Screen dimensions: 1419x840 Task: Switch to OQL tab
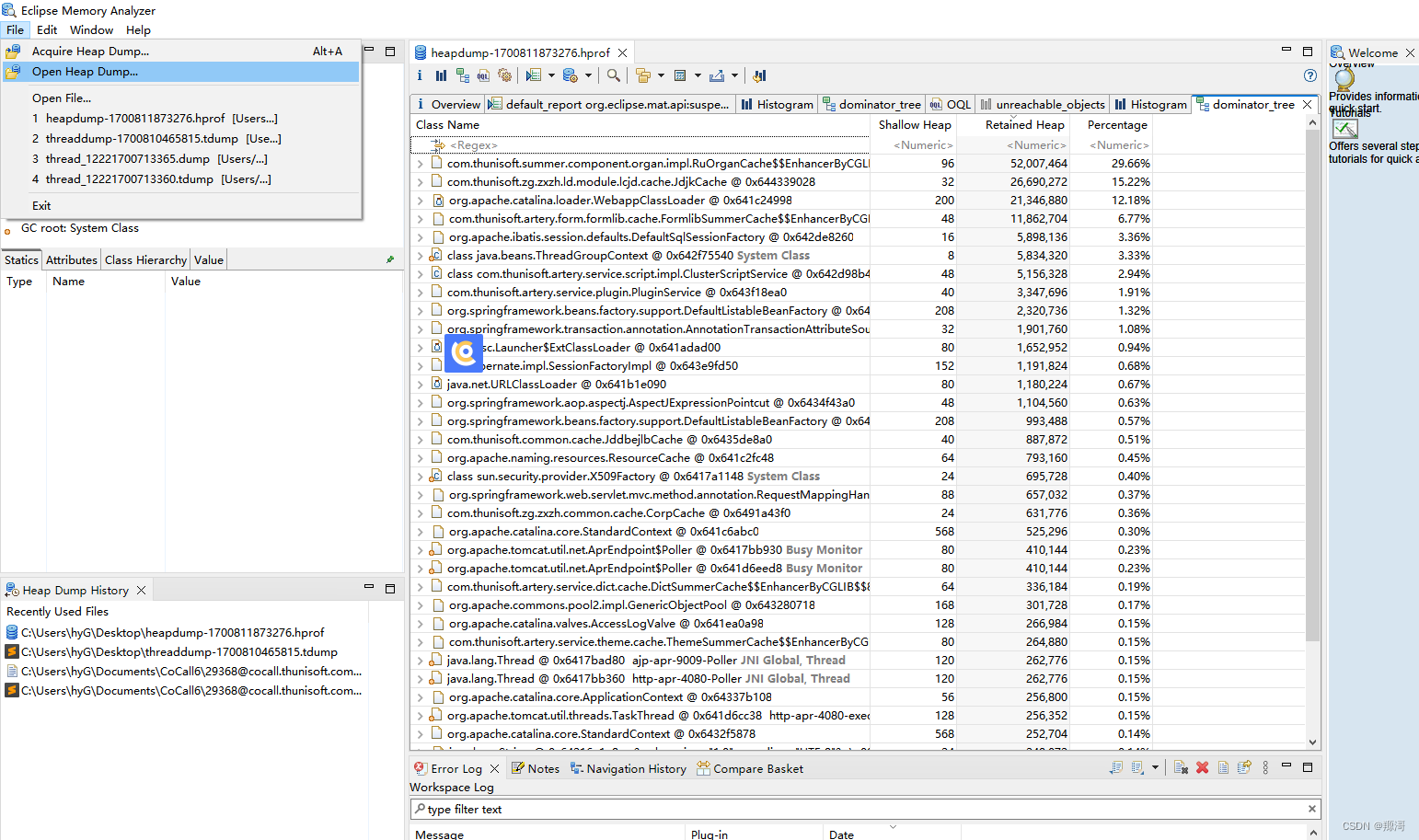pyautogui.click(x=951, y=104)
